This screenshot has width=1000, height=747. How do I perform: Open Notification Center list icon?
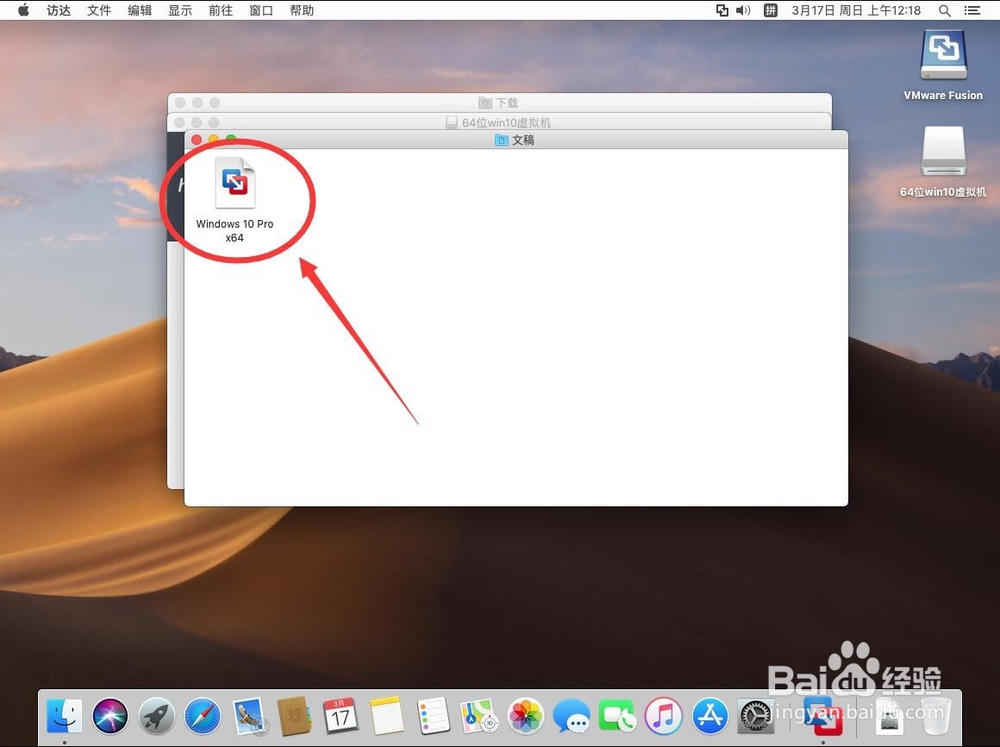coord(972,10)
